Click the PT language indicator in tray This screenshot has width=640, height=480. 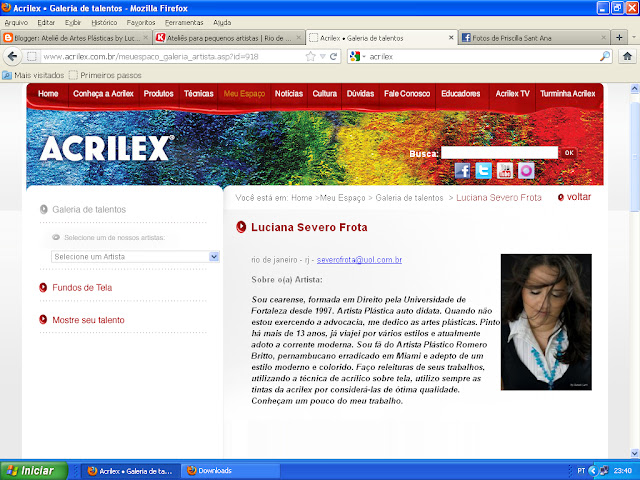[x=581, y=471]
